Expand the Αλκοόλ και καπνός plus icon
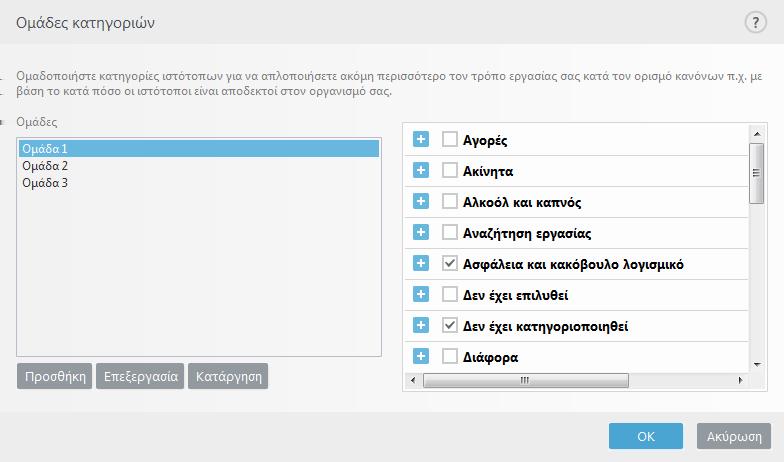Screen dimensions: 784x462 (420, 201)
